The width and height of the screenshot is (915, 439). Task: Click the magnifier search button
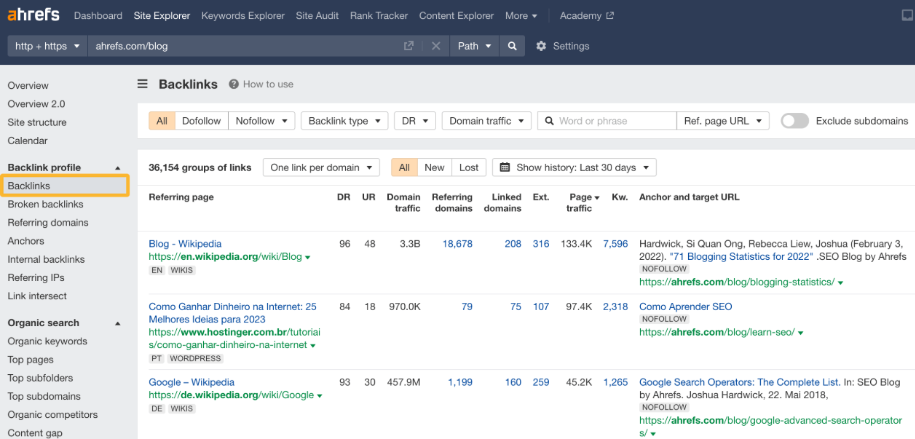[x=512, y=46]
